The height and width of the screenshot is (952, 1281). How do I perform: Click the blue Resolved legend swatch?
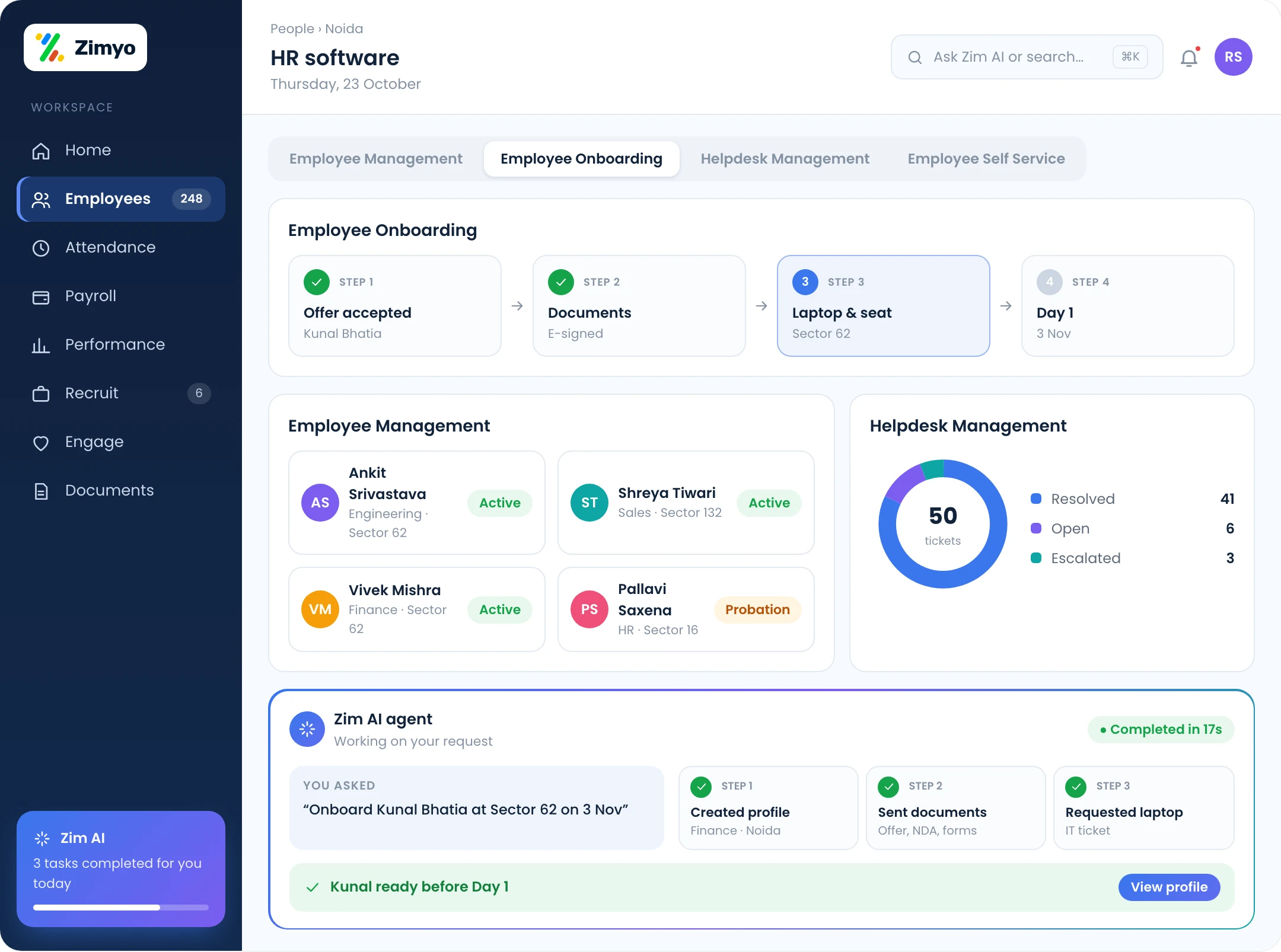pos(1036,499)
